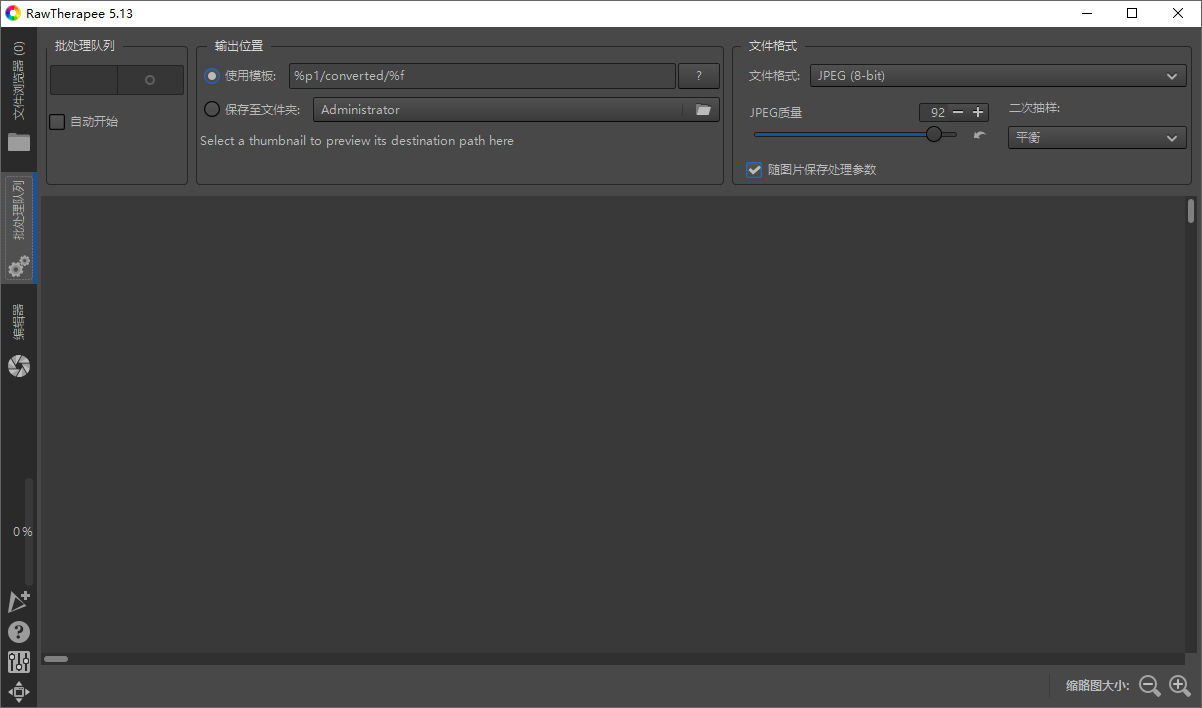Reset JPEG quality with the undo arrow icon
This screenshot has width=1202, height=708.
[979, 135]
